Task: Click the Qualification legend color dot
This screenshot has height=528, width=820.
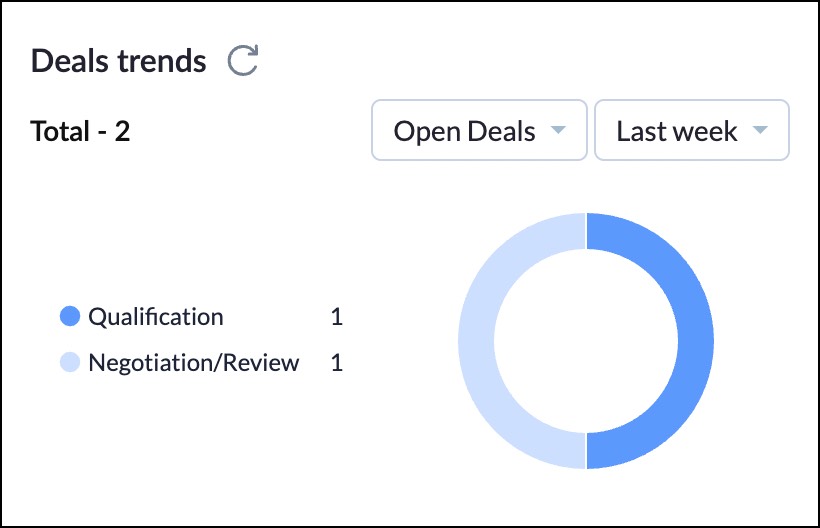Action: (70, 317)
